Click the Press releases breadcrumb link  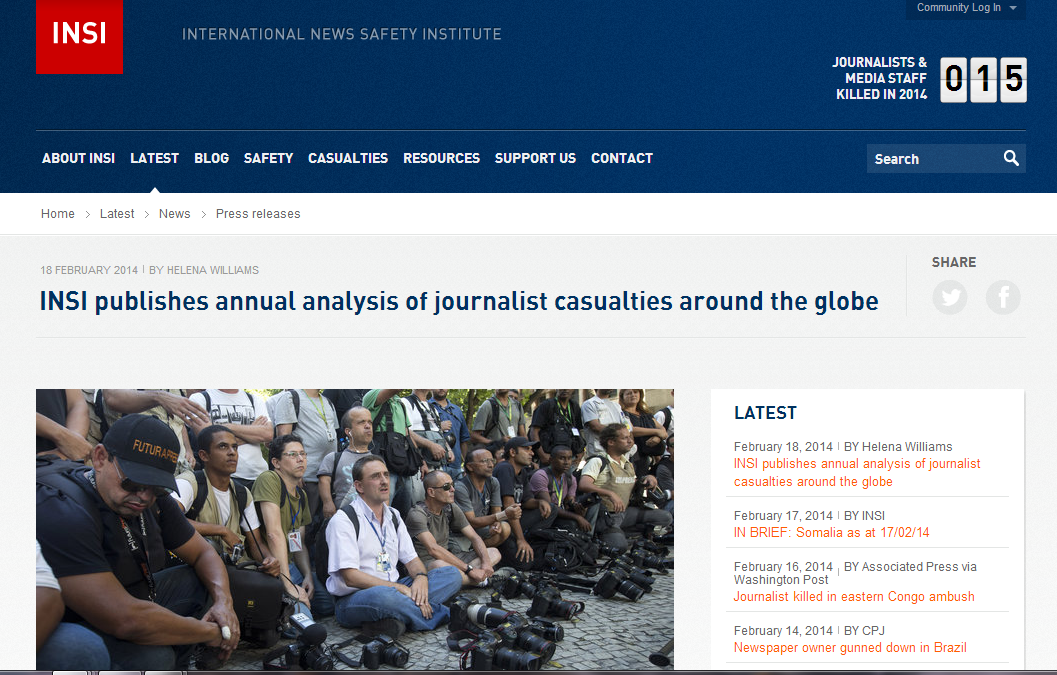(x=258, y=214)
